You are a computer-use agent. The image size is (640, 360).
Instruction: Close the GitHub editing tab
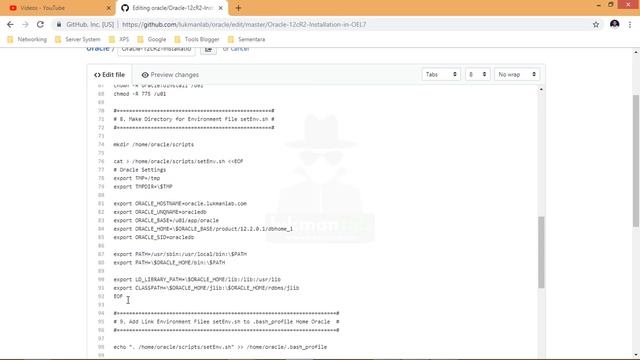[x=221, y=8]
